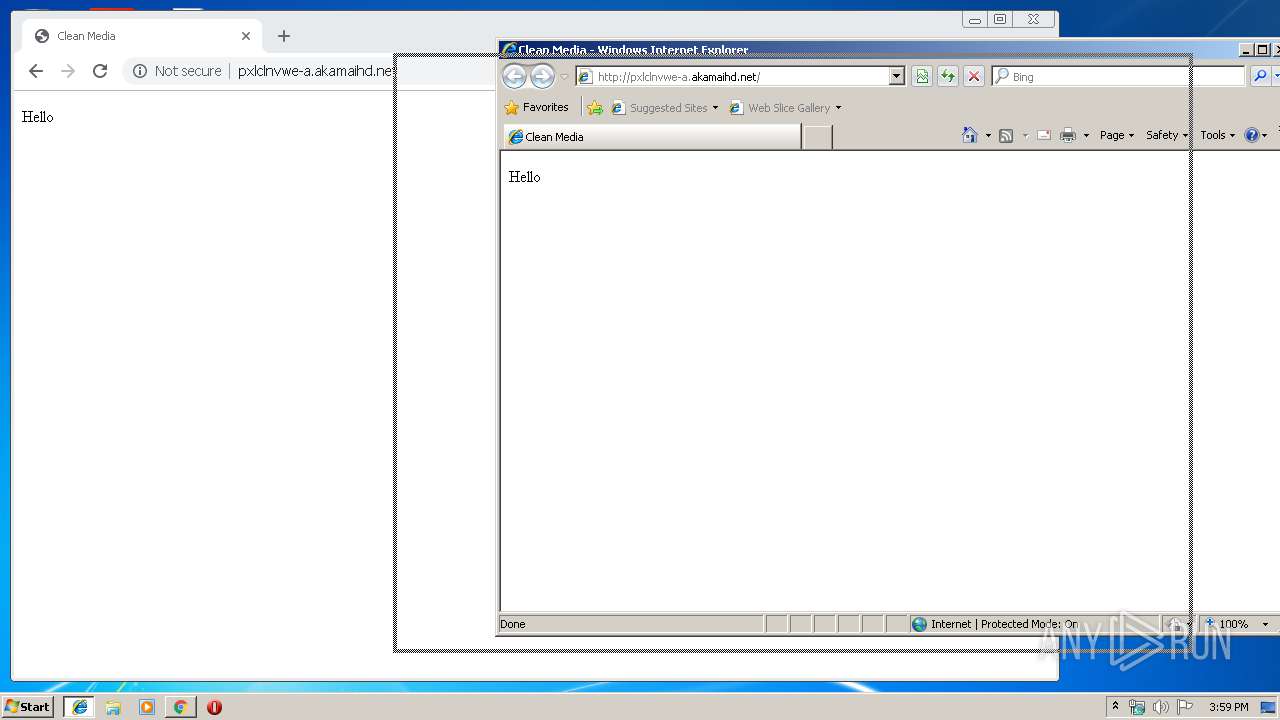This screenshot has width=1280, height=720.
Task: Select the Clean Media tab in Chrome
Action: pyautogui.click(x=142, y=36)
